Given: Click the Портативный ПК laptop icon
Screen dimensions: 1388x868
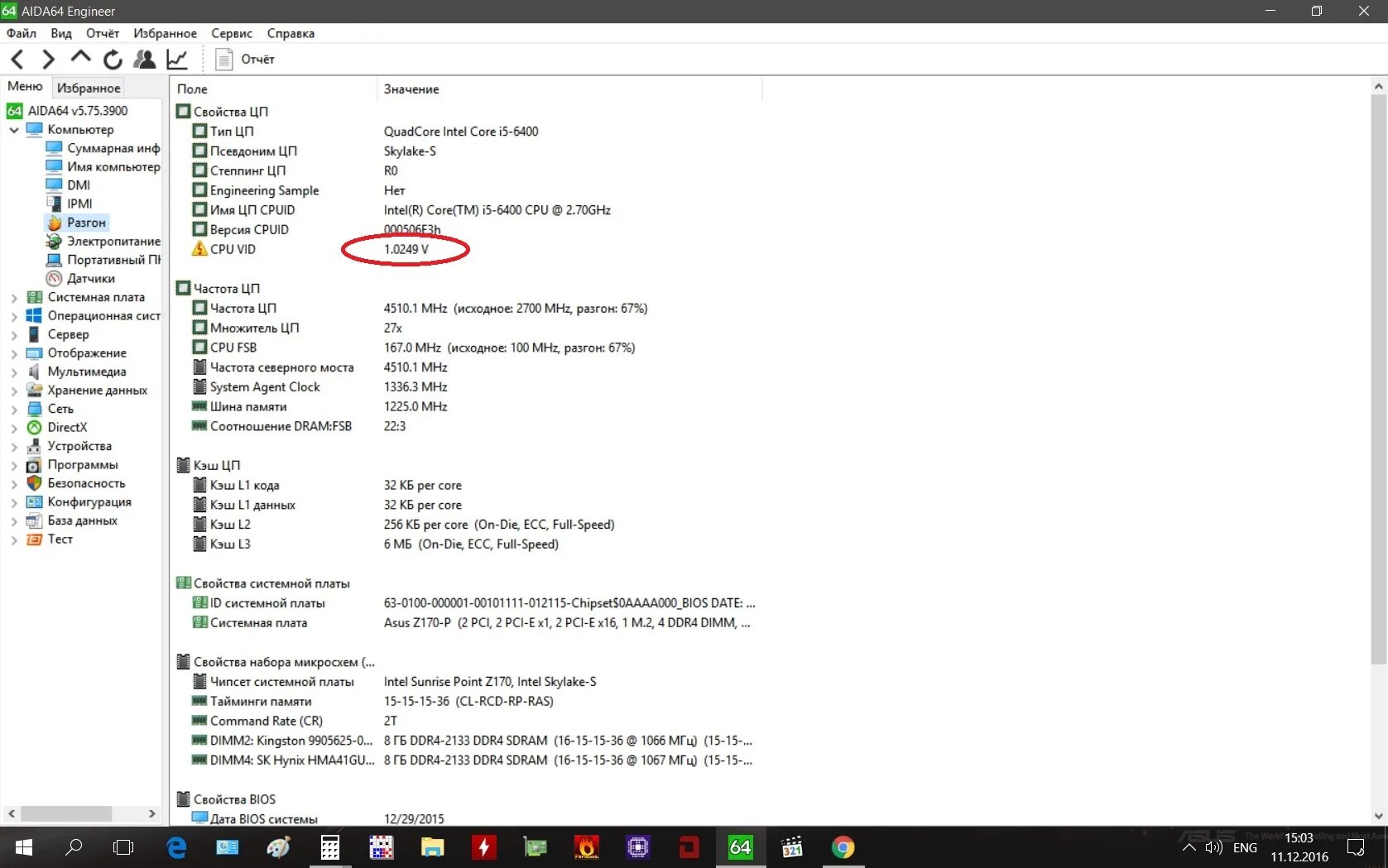Looking at the screenshot, I should (54, 260).
